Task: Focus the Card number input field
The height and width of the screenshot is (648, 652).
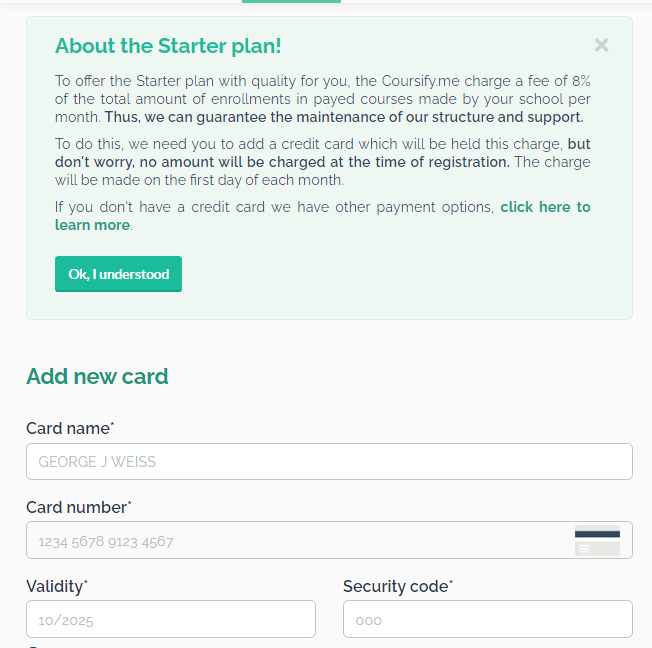Action: coord(329,540)
